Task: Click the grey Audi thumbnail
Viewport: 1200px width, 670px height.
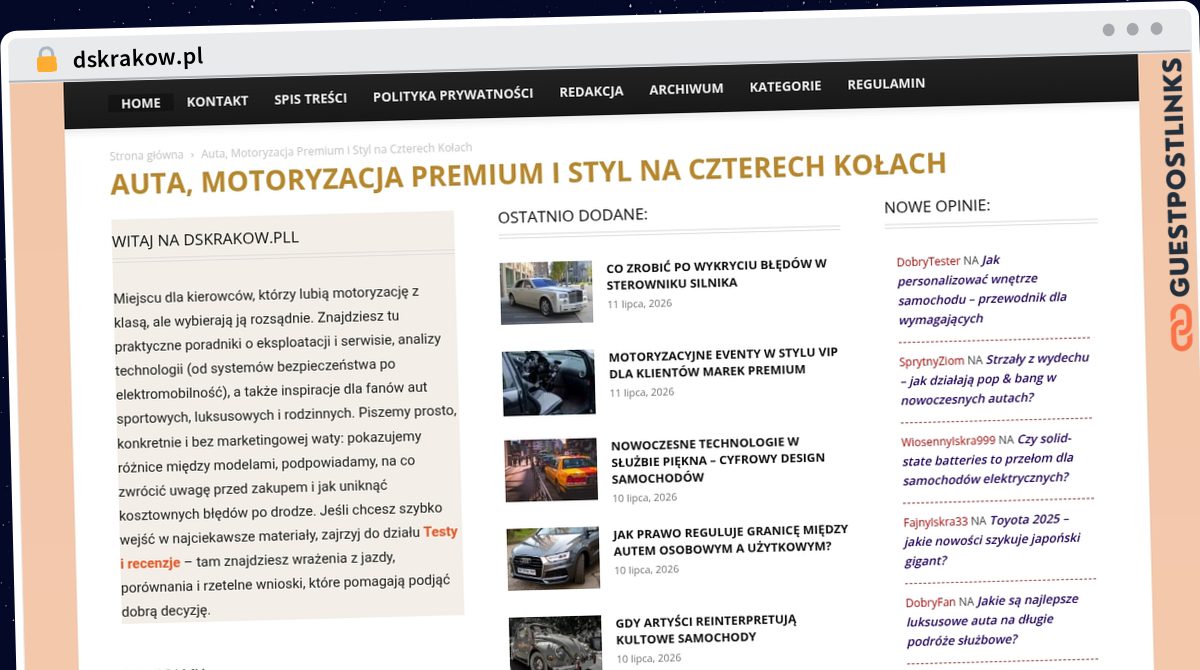Action: [x=554, y=558]
